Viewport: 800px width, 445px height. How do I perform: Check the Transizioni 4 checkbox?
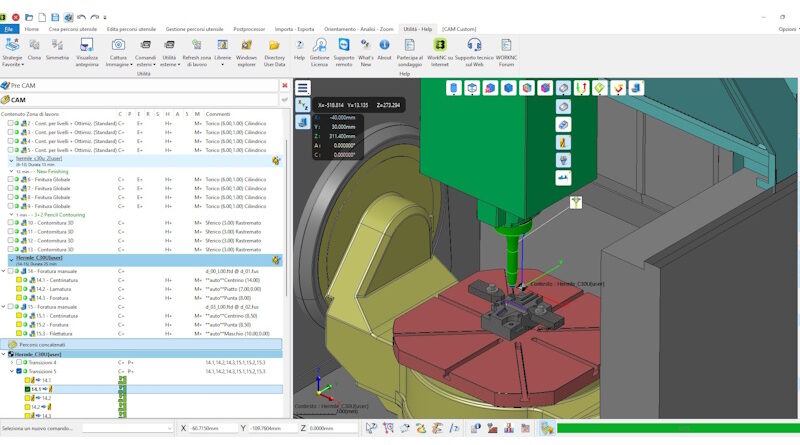tap(19, 362)
